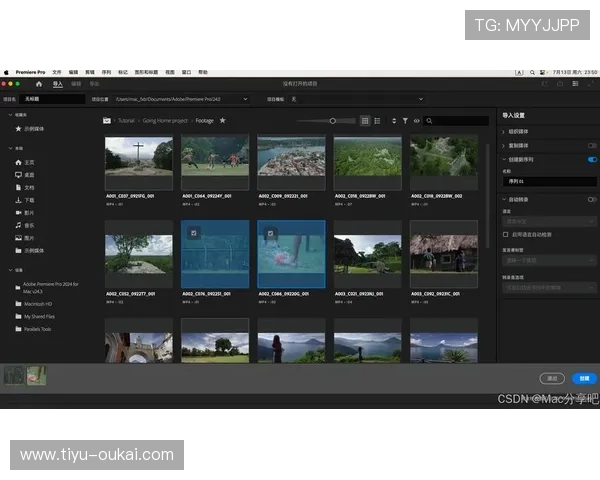Enable the 自动转录 toggle
This screenshot has height=480, width=600.
pyautogui.click(x=592, y=199)
